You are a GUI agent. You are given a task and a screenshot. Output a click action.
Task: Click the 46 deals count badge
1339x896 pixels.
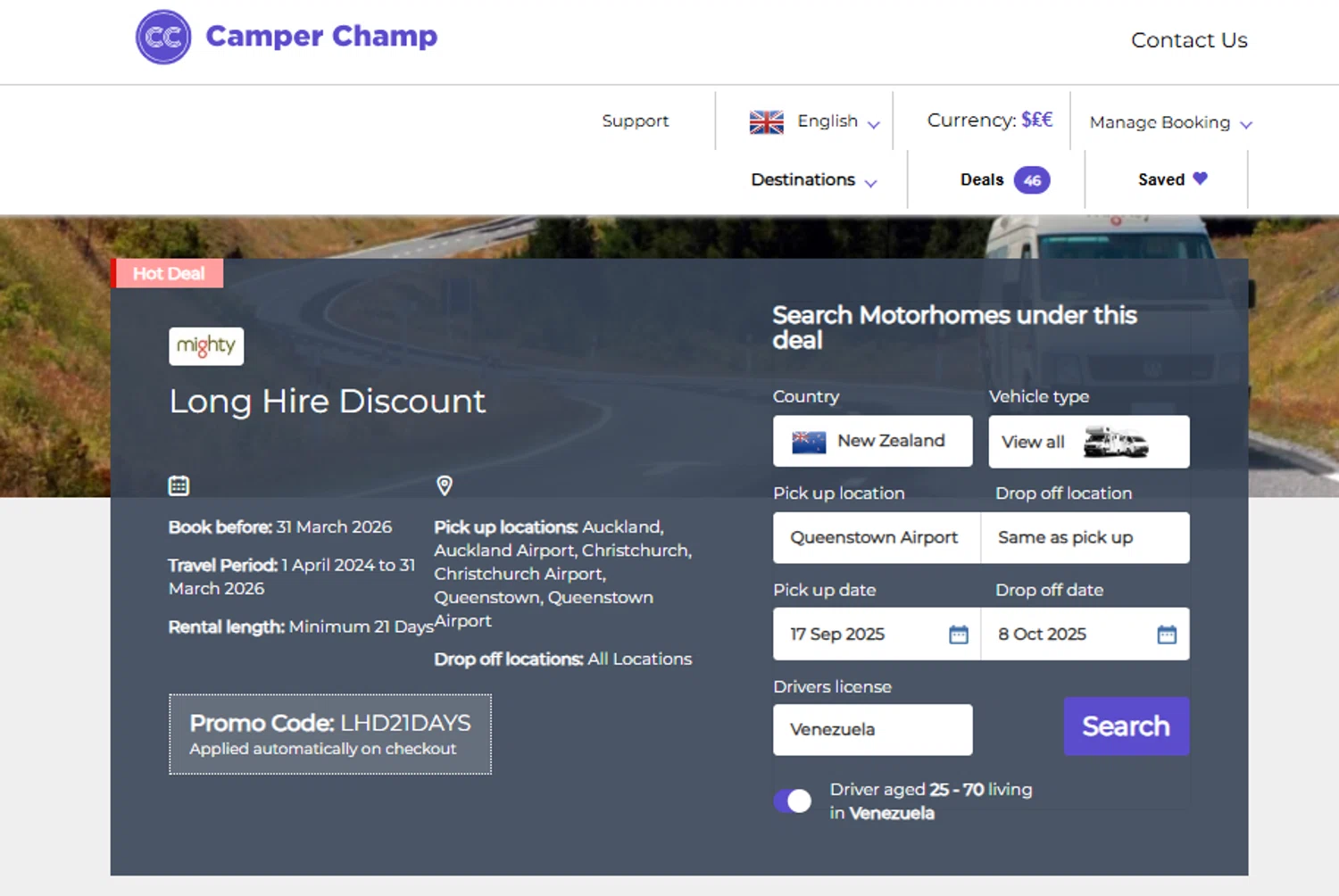coord(1032,180)
